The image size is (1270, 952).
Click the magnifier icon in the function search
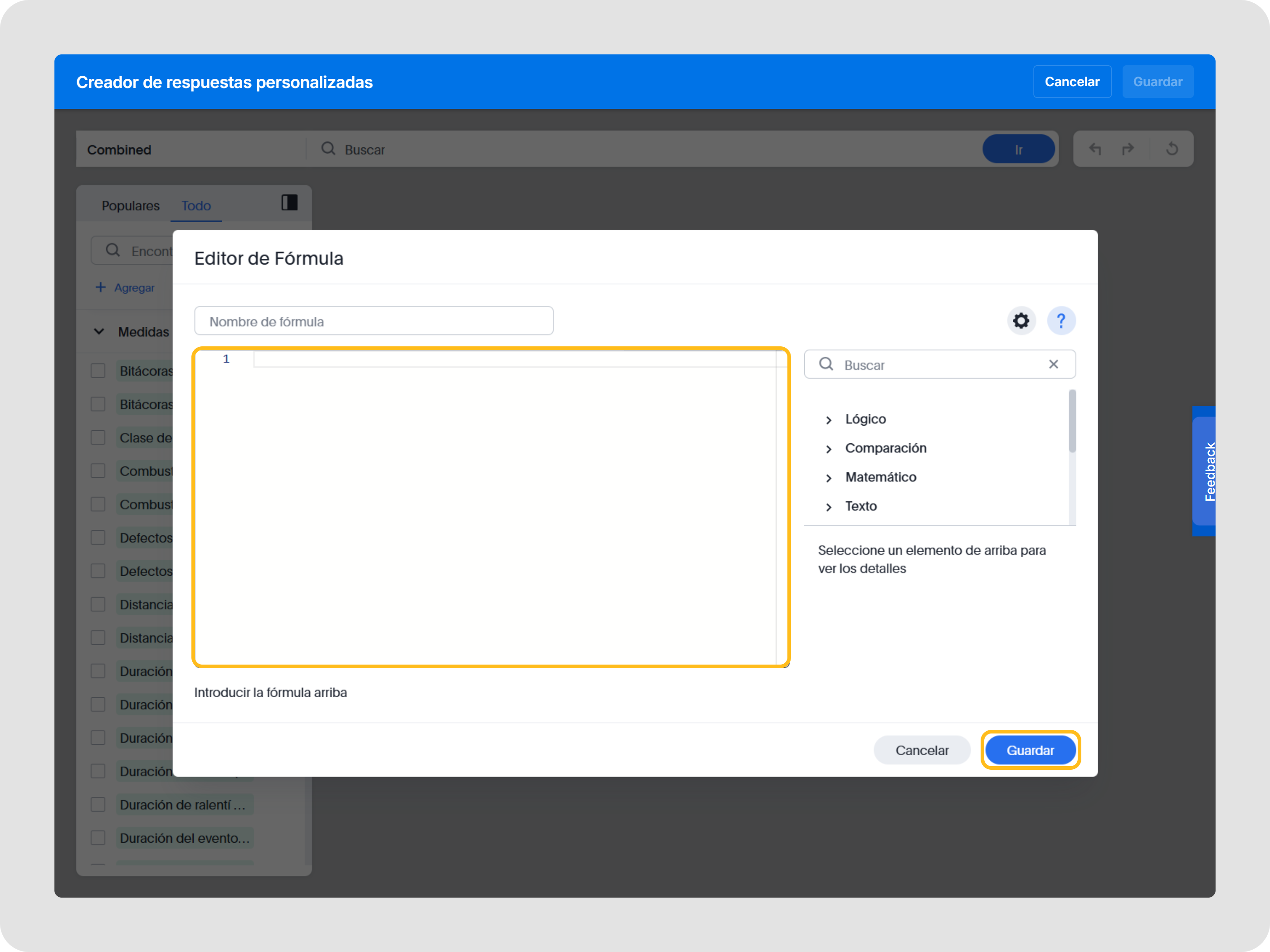coord(826,364)
